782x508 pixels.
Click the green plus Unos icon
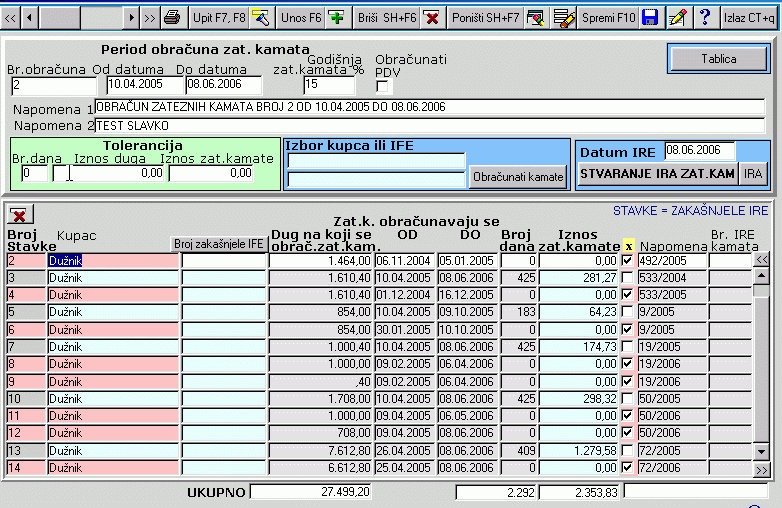tap(337, 18)
